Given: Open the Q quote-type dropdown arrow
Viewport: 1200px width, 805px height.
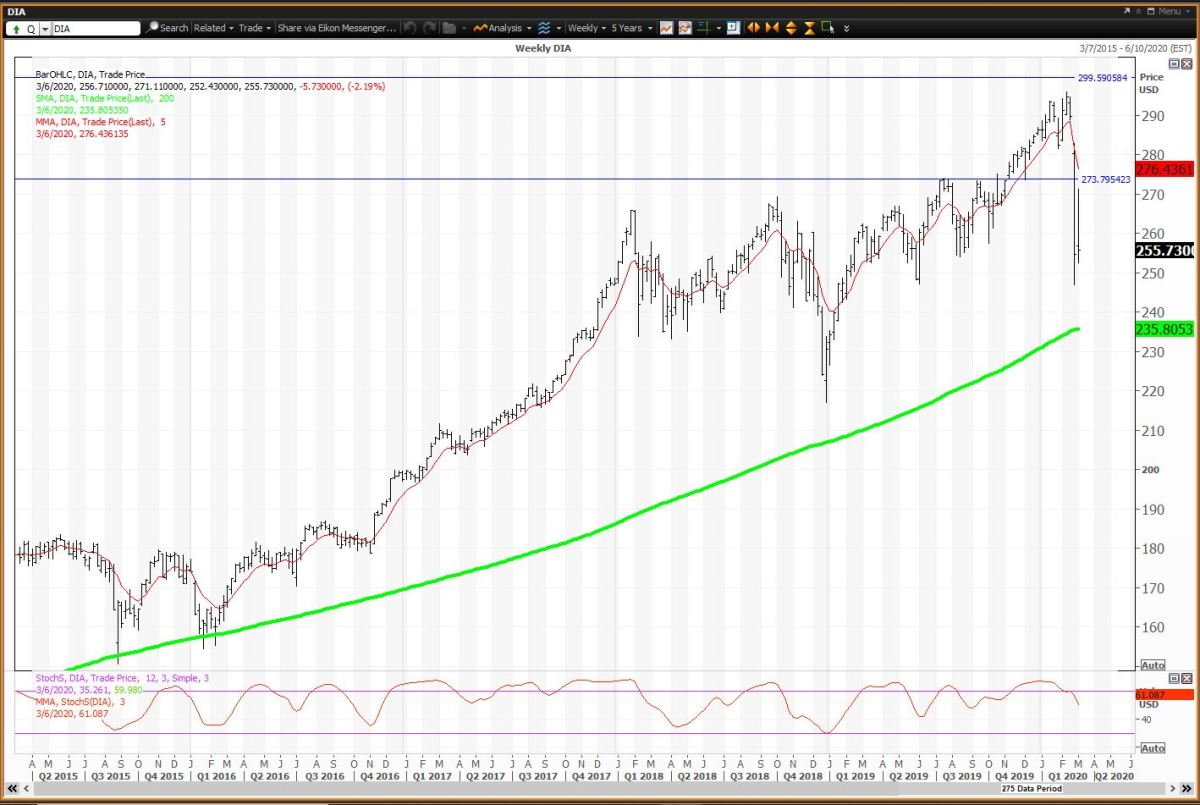Looking at the screenshot, I should coord(45,29).
